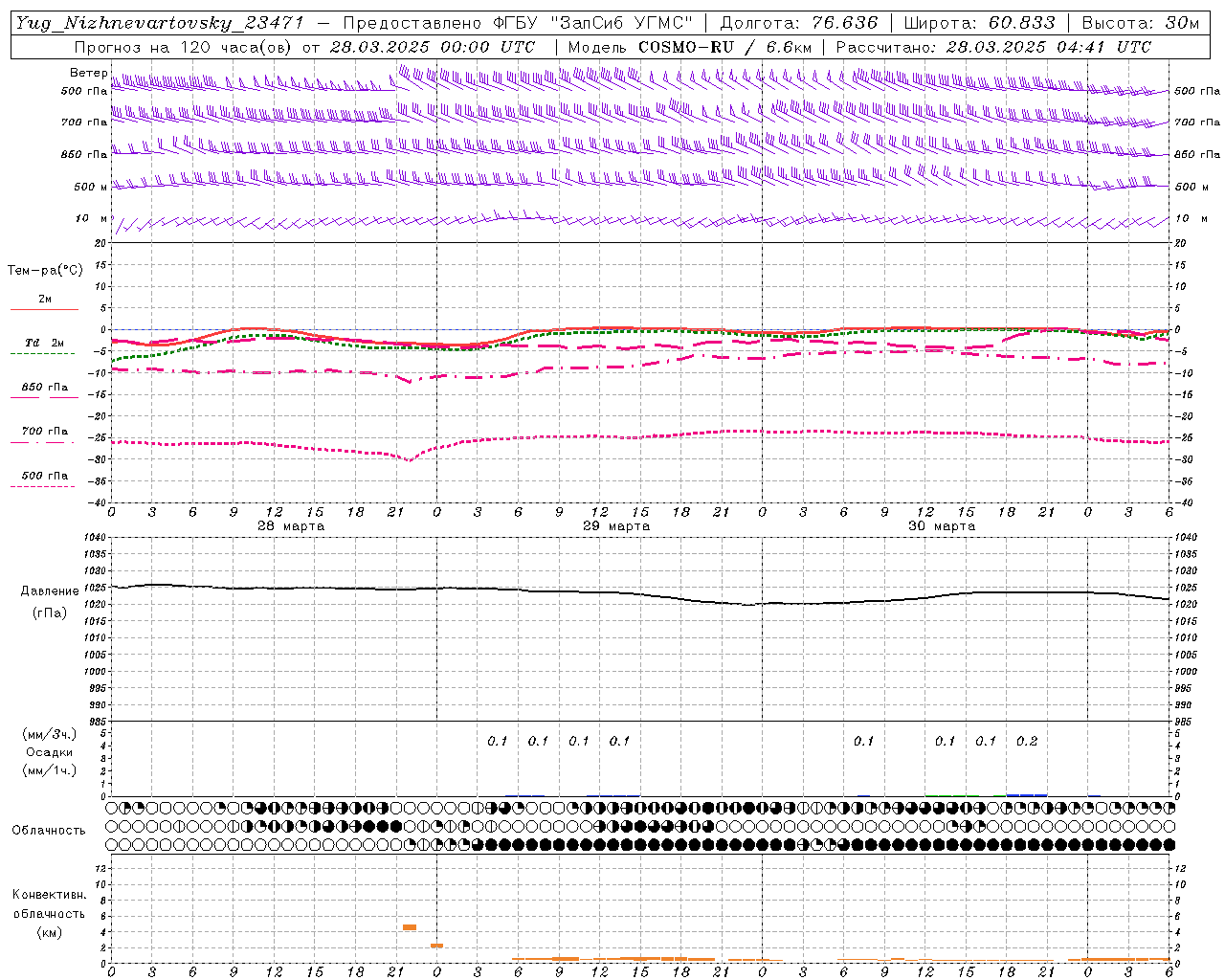The width and height of the screenshot is (1225, 980).
Task: Click the date label 28 марта
Action: [291, 526]
